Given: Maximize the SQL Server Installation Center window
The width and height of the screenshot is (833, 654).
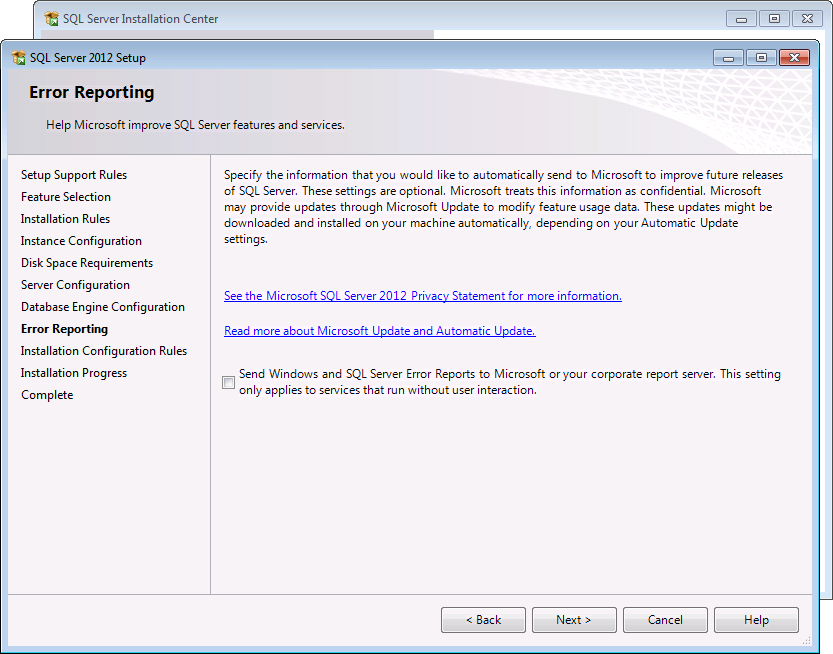Looking at the screenshot, I should (775, 19).
